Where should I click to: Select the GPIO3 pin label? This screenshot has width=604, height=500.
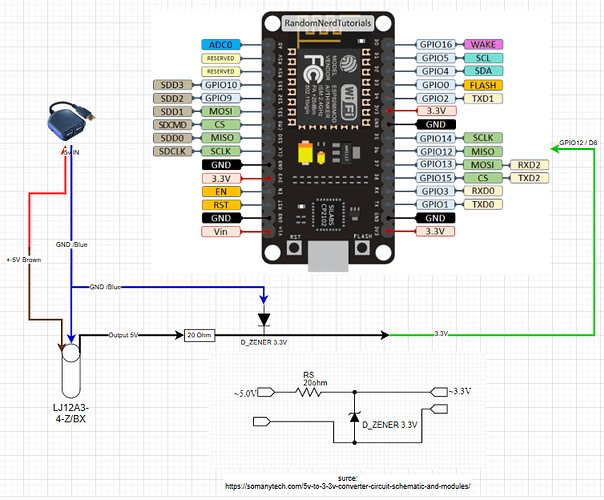click(x=435, y=191)
